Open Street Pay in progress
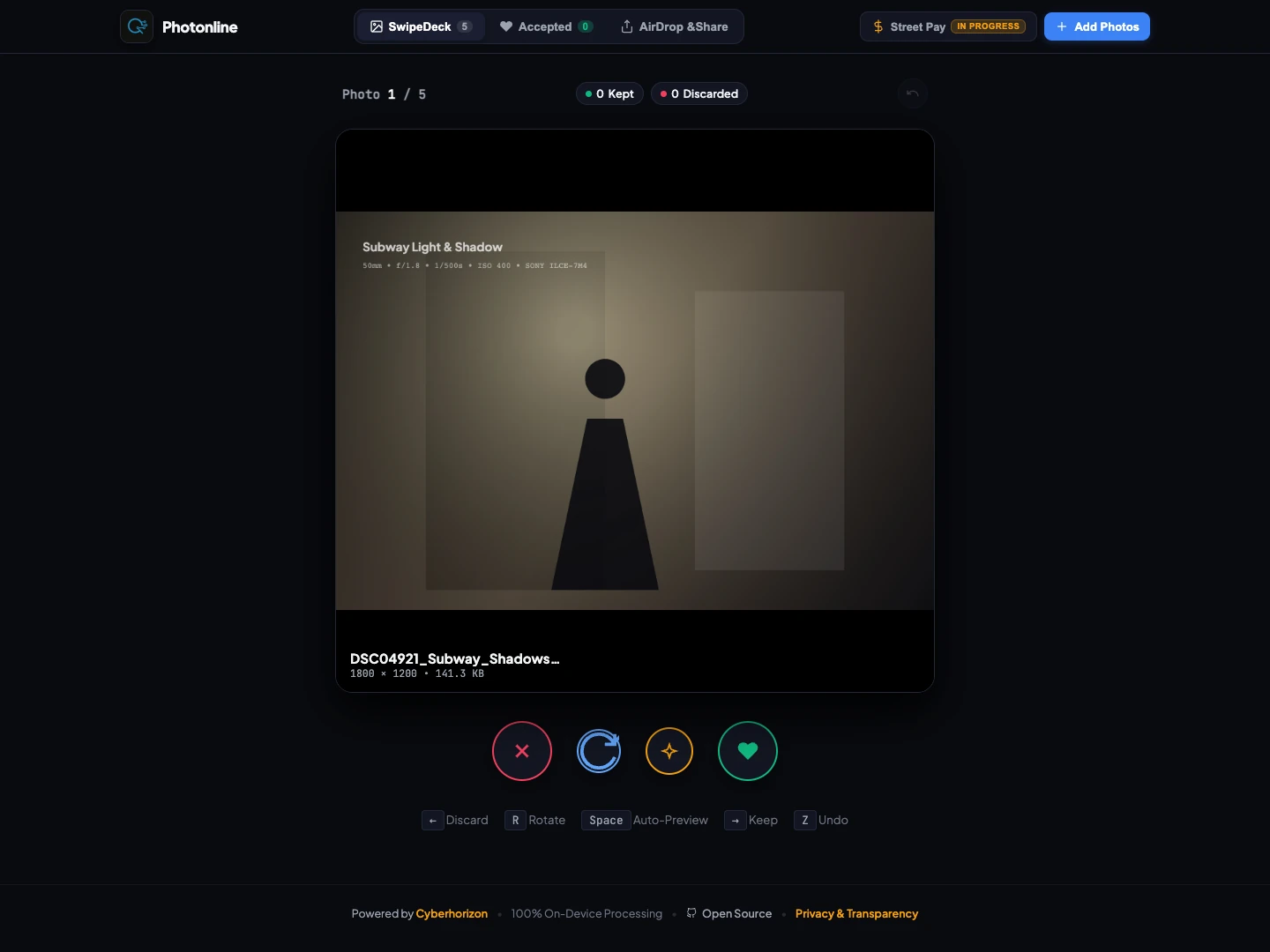Image resolution: width=1270 pixels, height=952 pixels. [948, 26]
